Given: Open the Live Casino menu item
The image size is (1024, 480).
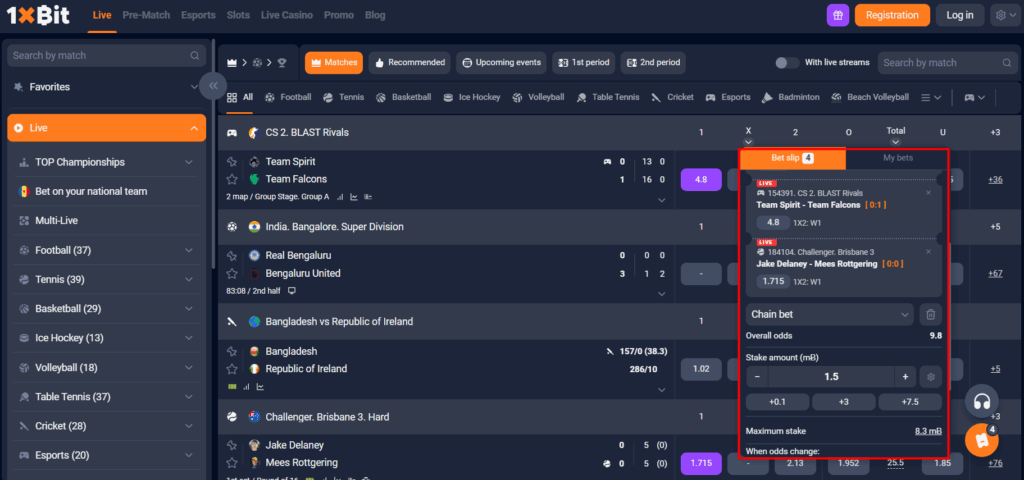Looking at the screenshot, I should point(286,15).
